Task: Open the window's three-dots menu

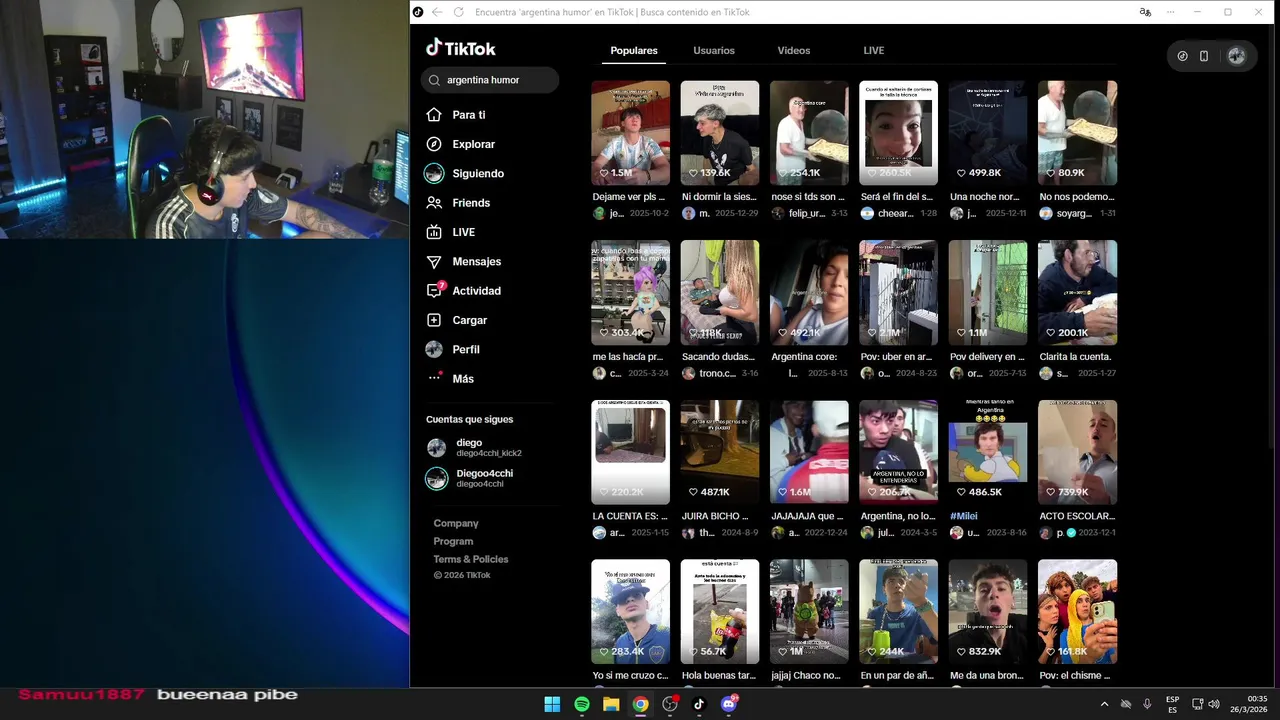Action: tap(1171, 12)
